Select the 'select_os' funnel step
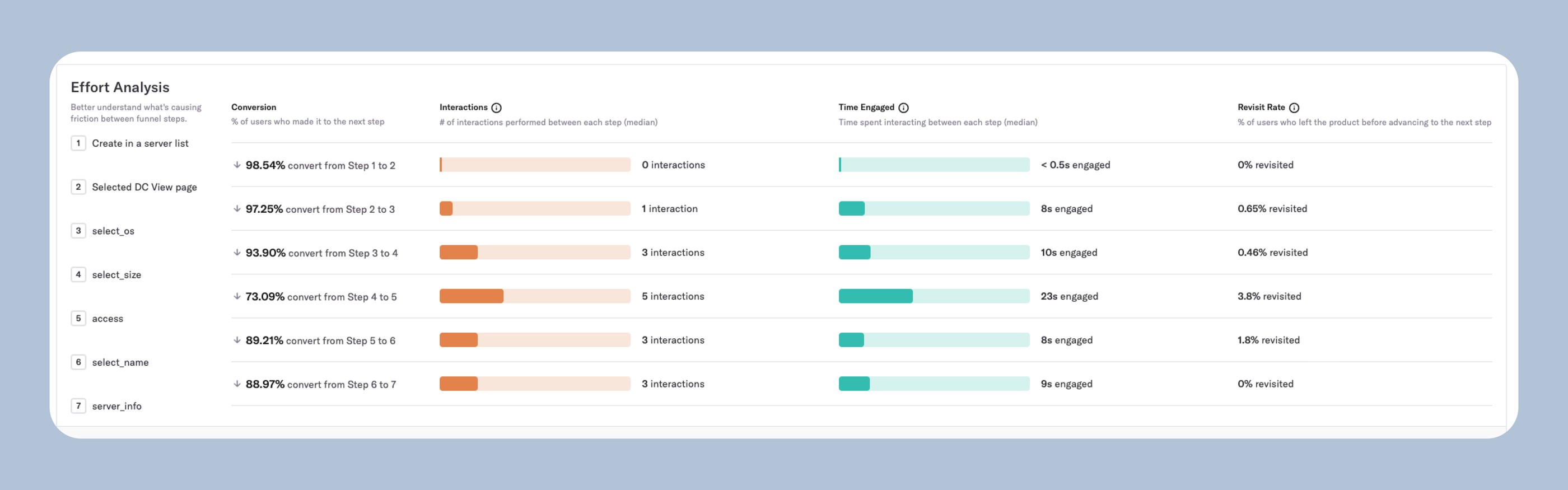This screenshot has height=490, width=1568. [113, 231]
